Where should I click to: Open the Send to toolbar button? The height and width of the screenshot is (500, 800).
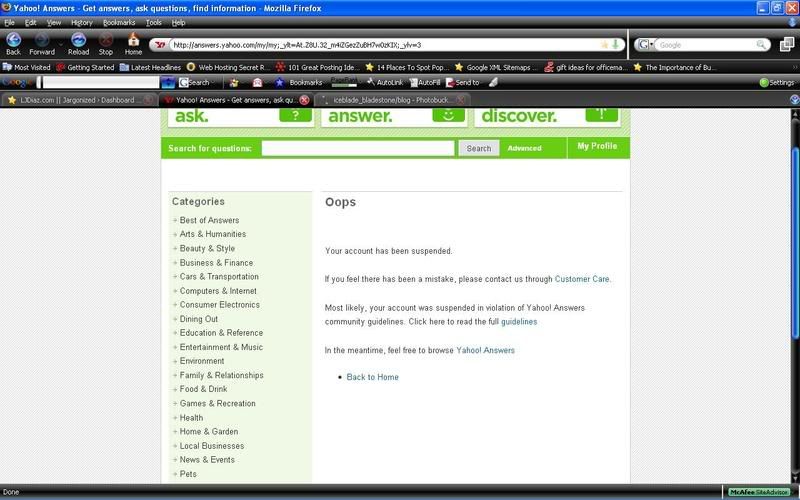pyautogui.click(x=462, y=82)
